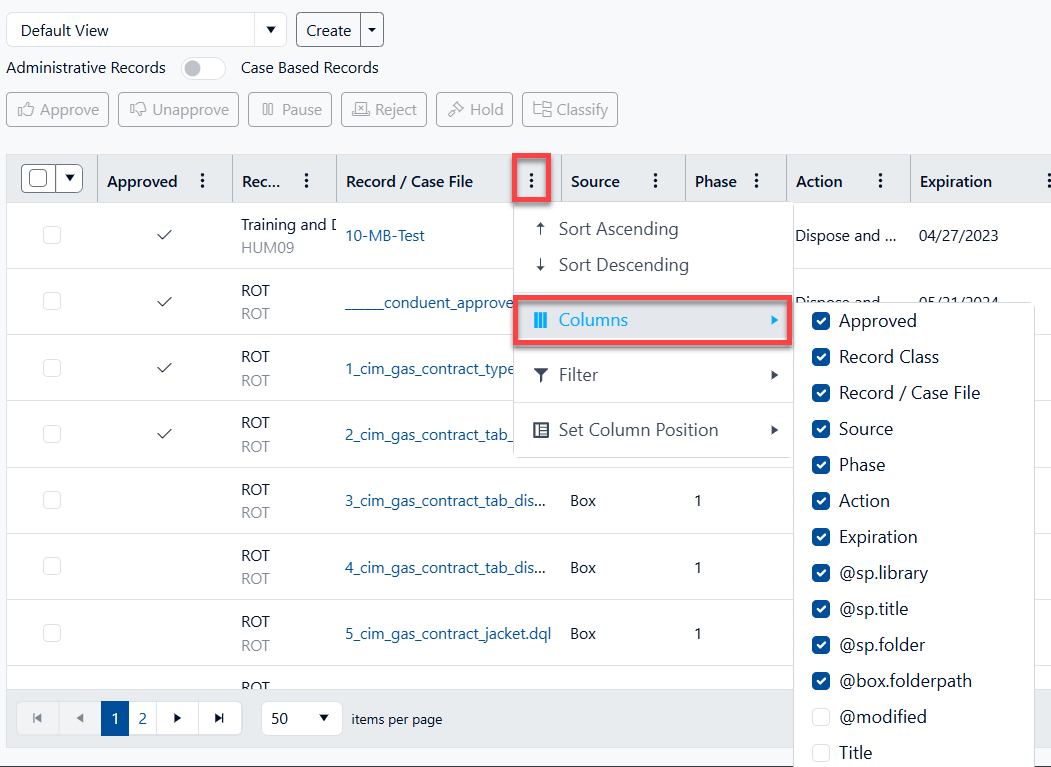Toggle Administrative / Case Based Records switch
This screenshot has width=1051, height=767.
coord(203,68)
